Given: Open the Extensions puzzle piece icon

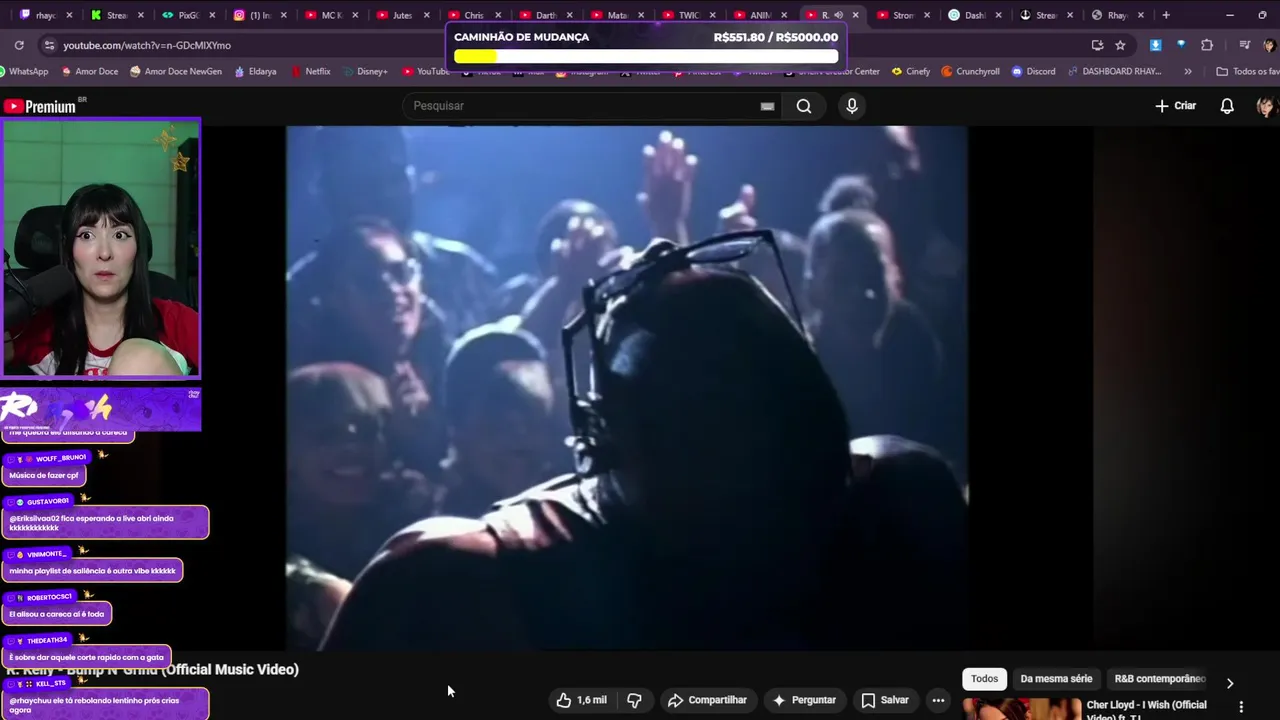Looking at the screenshot, I should tap(1207, 45).
